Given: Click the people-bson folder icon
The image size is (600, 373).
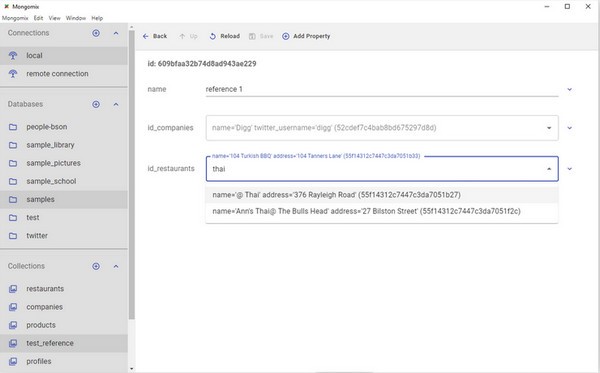Looking at the screenshot, I should (x=13, y=127).
